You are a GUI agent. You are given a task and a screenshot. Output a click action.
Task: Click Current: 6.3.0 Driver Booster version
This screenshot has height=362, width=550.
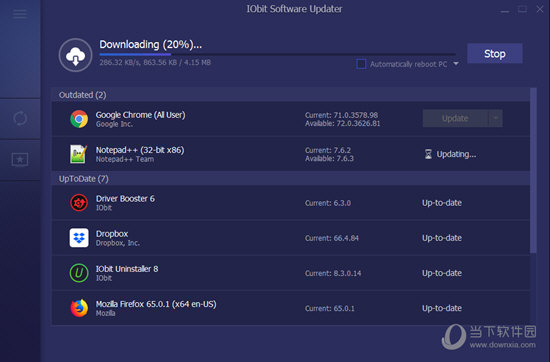pos(328,203)
